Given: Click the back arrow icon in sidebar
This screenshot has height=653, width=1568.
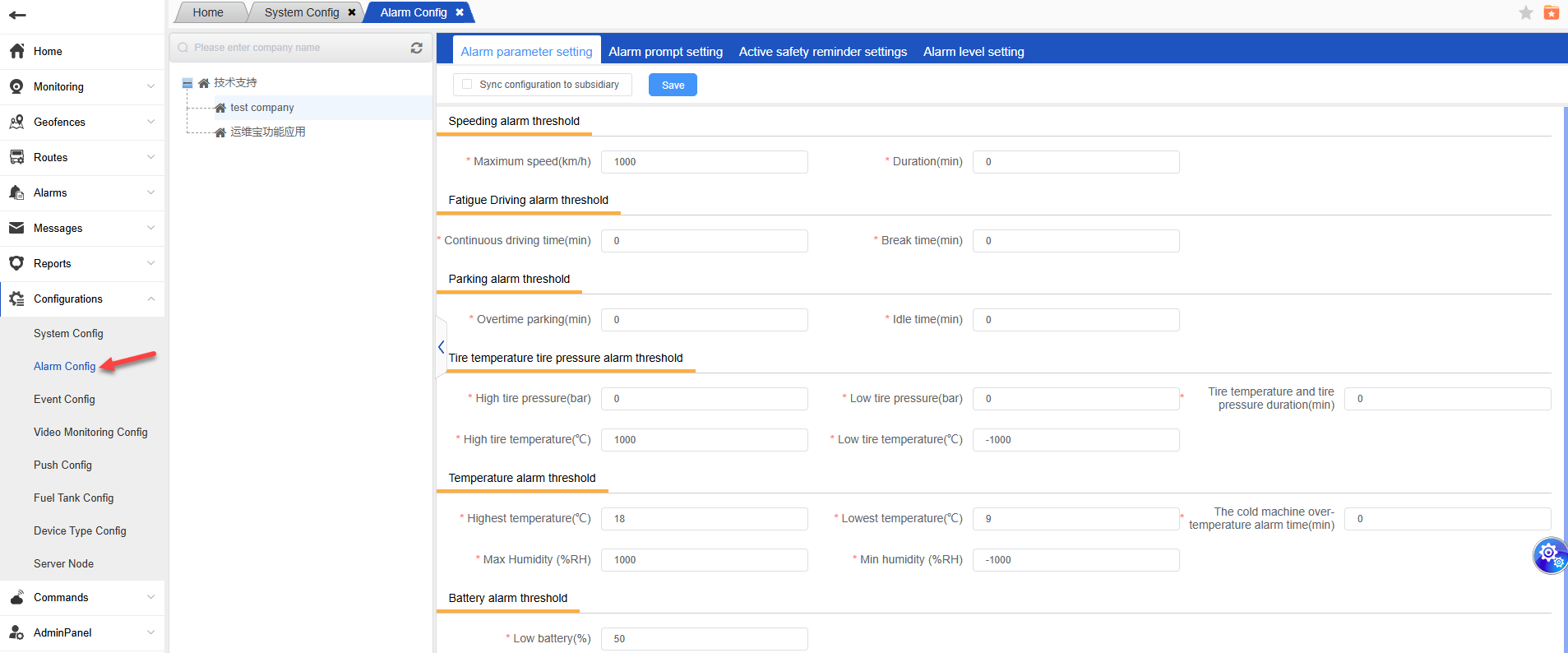Looking at the screenshot, I should pos(17,15).
